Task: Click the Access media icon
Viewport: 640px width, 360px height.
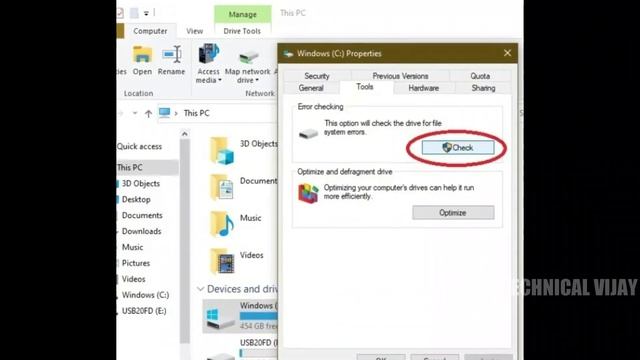Action: pos(209,54)
